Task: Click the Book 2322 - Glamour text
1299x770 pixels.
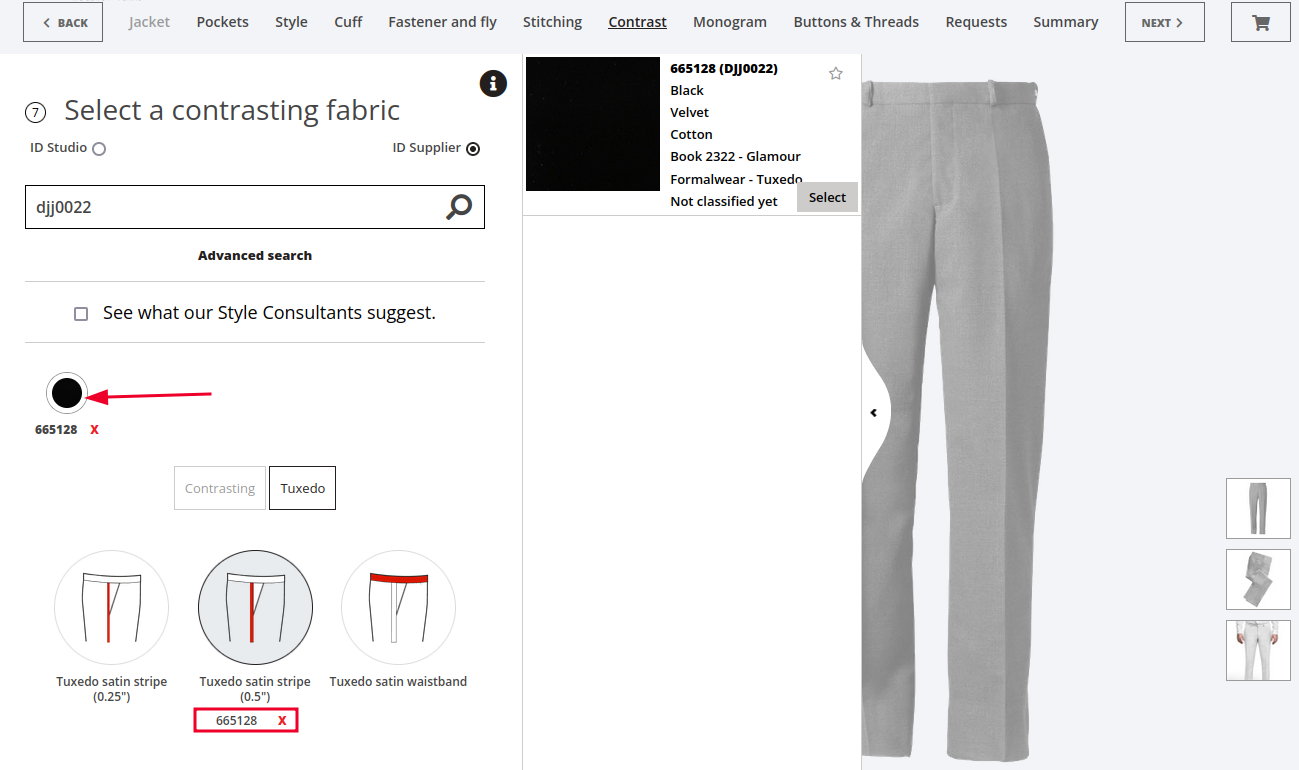Action: (x=735, y=157)
